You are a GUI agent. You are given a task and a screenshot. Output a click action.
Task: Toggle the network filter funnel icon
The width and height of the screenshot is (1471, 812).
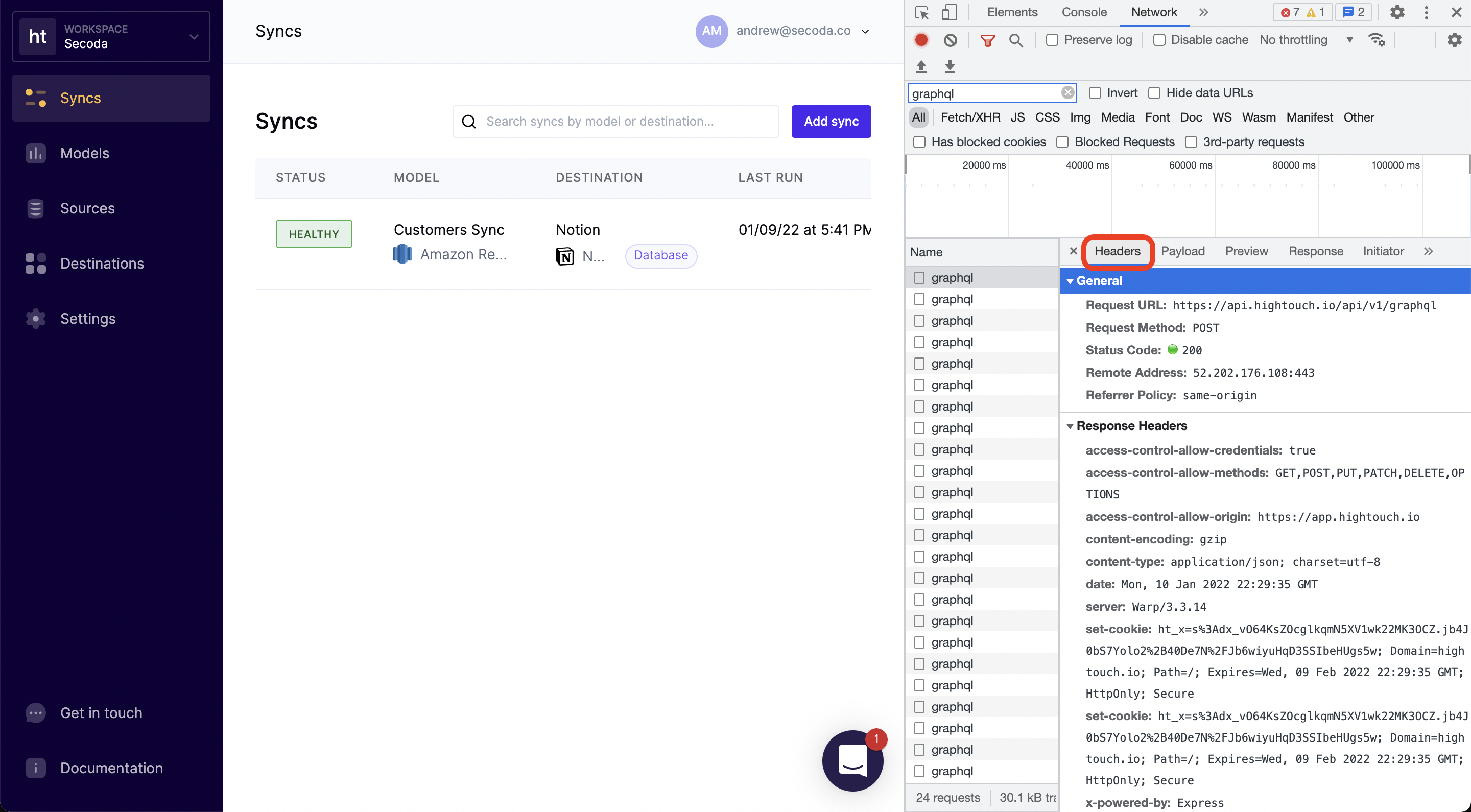[x=987, y=40]
